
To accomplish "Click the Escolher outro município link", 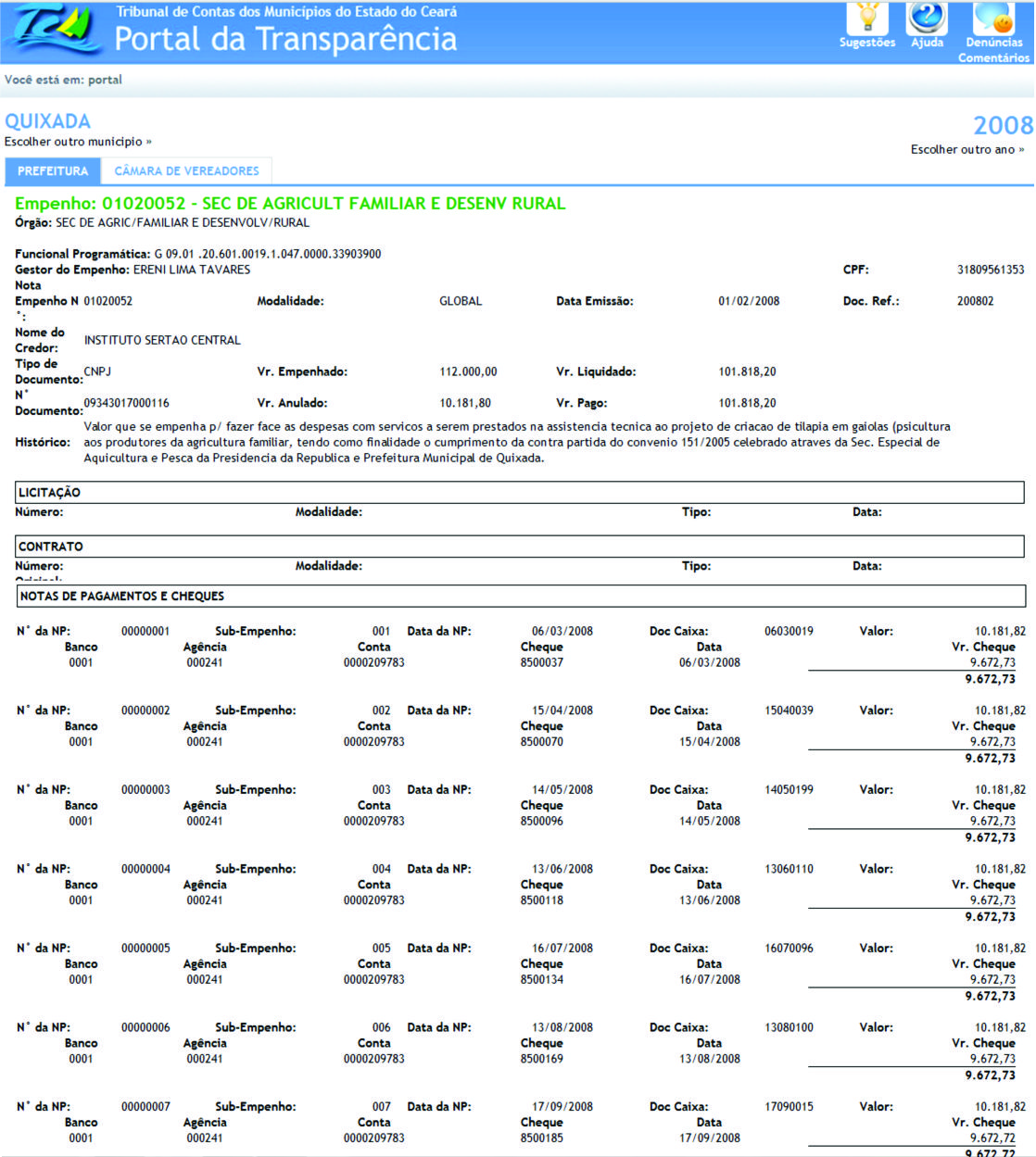I will [x=78, y=142].
